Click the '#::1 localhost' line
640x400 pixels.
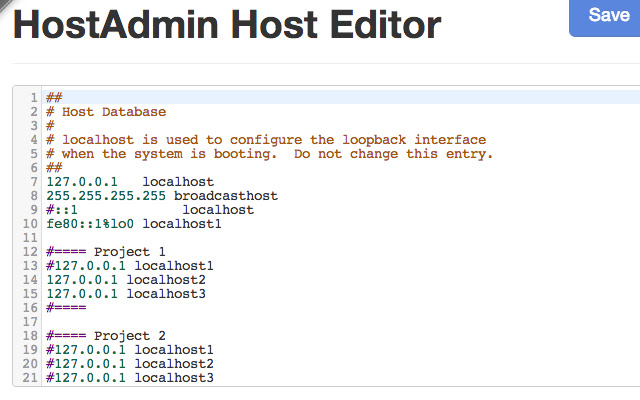coord(150,210)
